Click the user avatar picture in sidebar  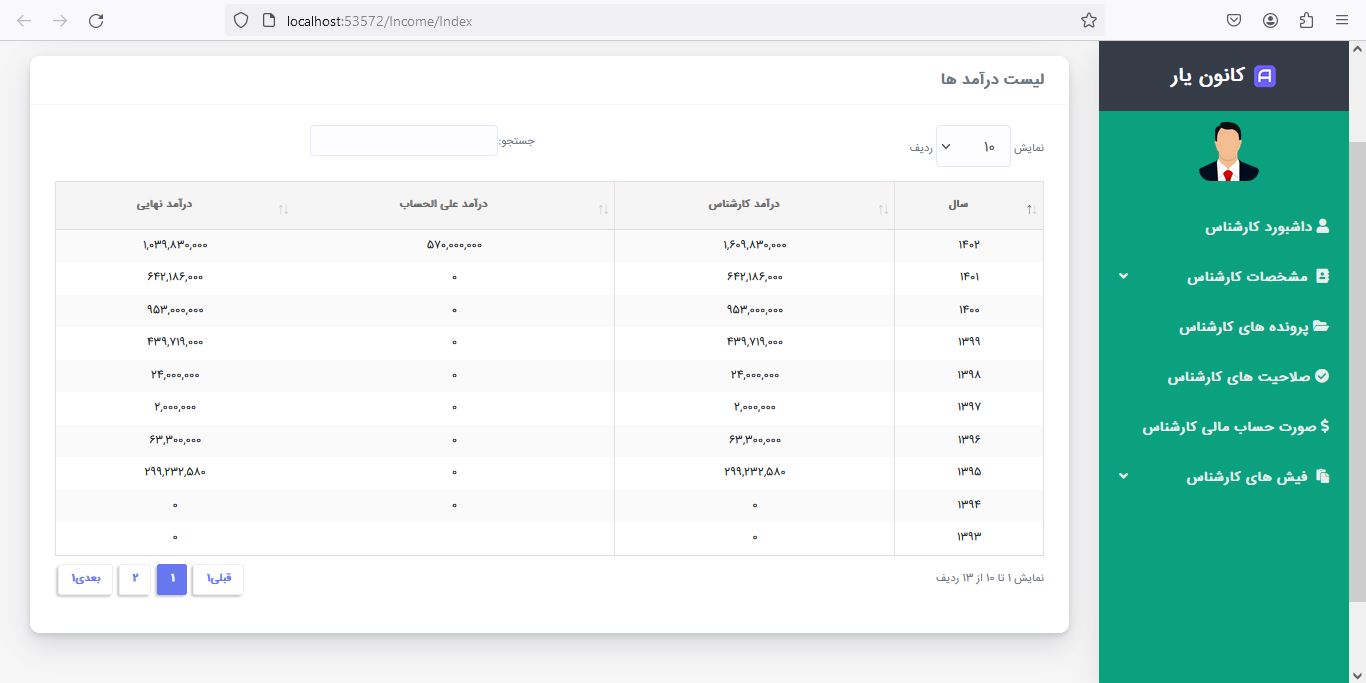click(x=1228, y=152)
